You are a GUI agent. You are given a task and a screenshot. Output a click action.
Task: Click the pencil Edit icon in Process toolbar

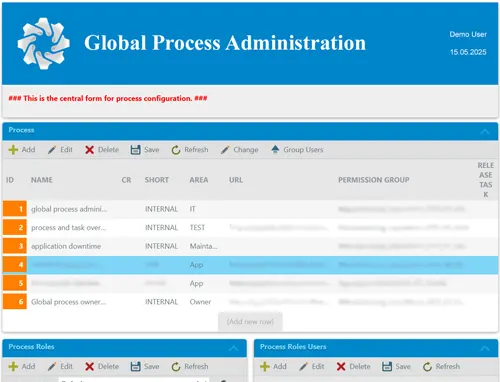click(x=52, y=150)
